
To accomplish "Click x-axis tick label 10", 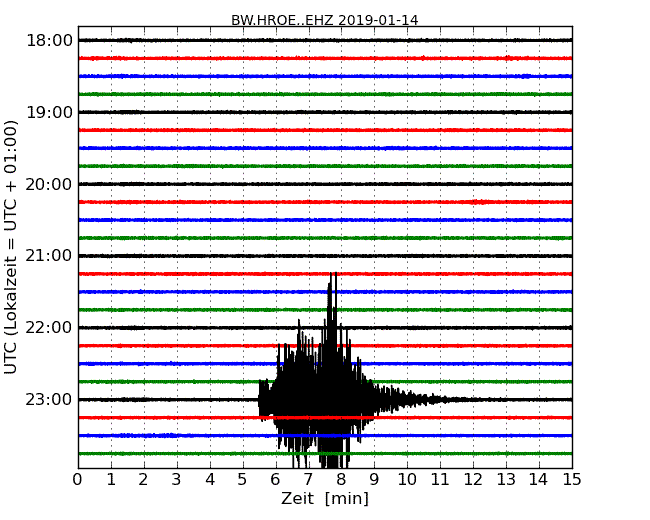I will (x=407, y=480).
